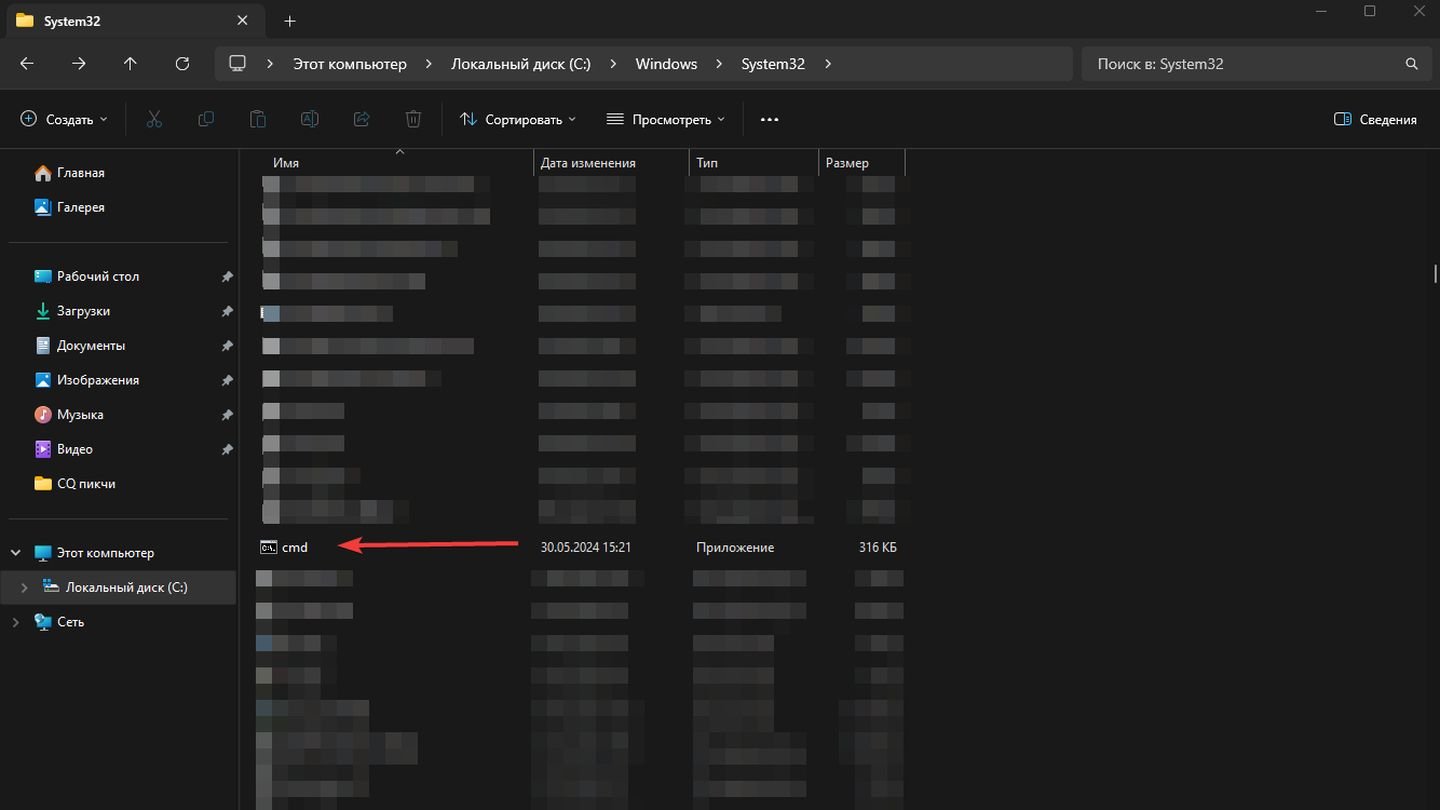
Task: Open the Создать dropdown menu
Action: pyautogui.click(x=64, y=119)
